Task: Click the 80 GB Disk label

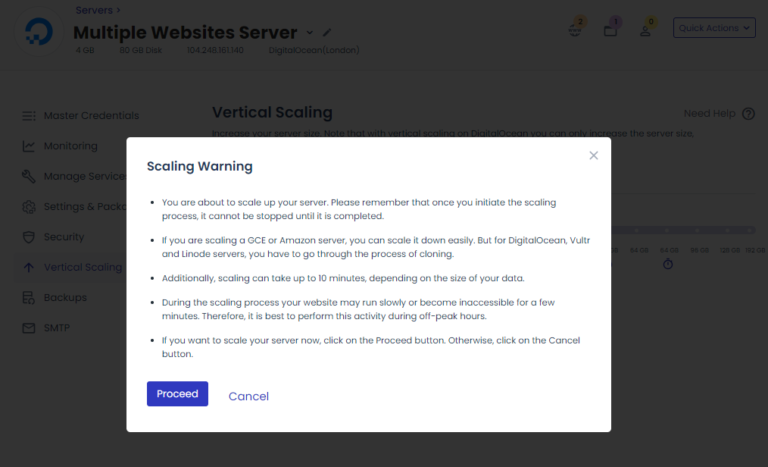Action: click(x=141, y=50)
